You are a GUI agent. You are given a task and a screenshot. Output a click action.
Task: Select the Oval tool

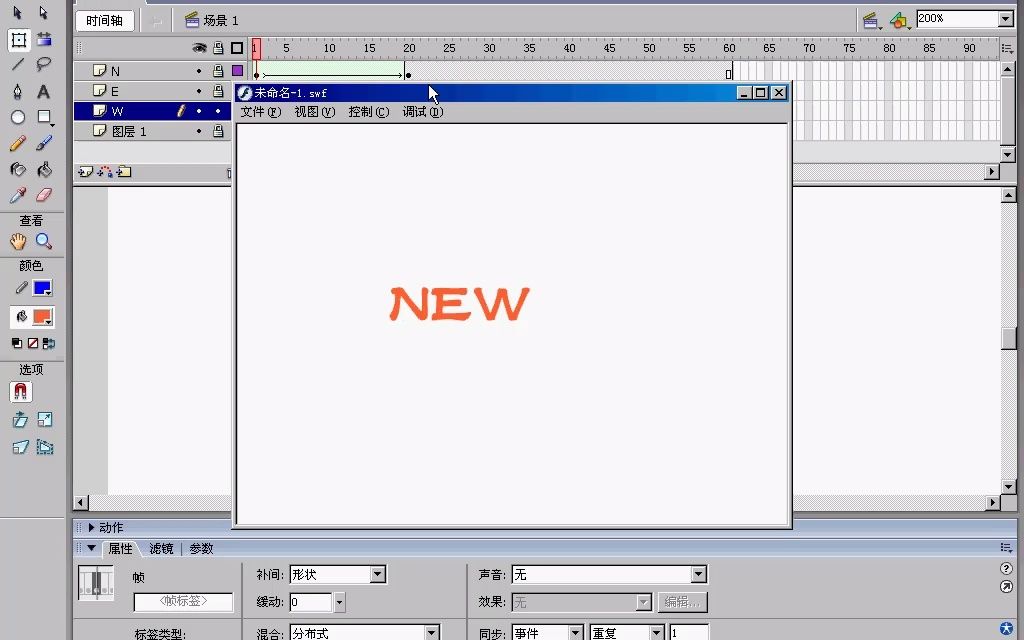(x=18, y=118)
